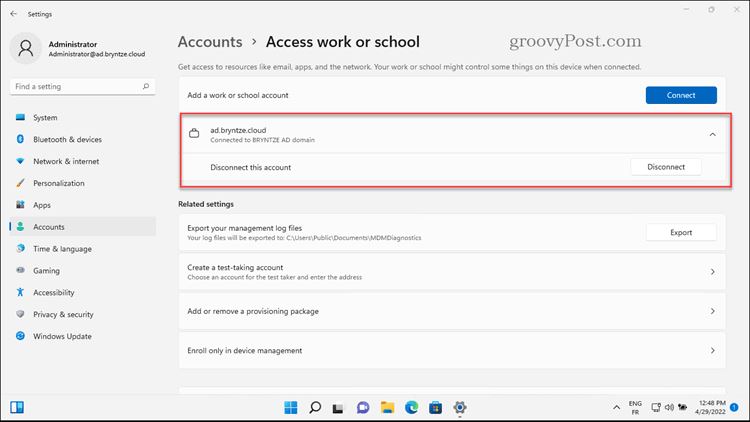750x422 pixels.
Task: Click the back arrow in Settings
Action: point(13,14)
